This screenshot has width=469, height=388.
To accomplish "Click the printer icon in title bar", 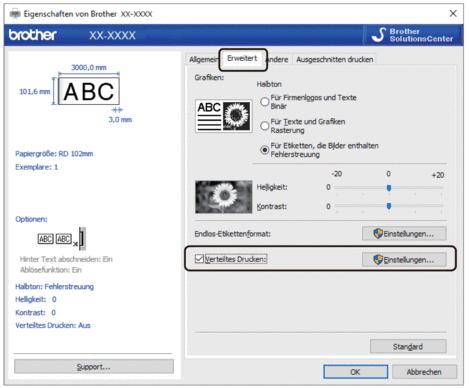I will pyautogui.click(x=15, y=14).
